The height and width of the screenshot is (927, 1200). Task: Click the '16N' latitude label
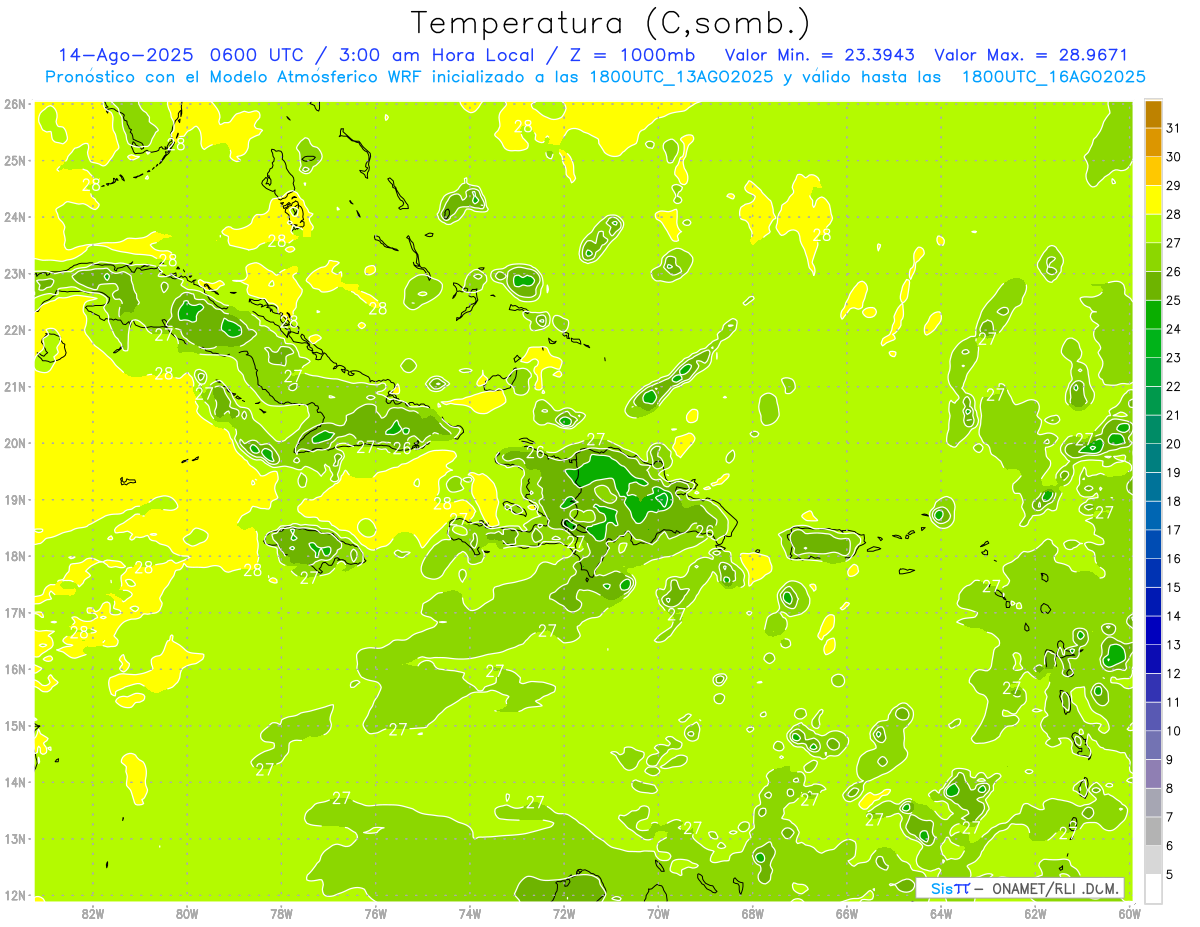(x=15, y=669)
